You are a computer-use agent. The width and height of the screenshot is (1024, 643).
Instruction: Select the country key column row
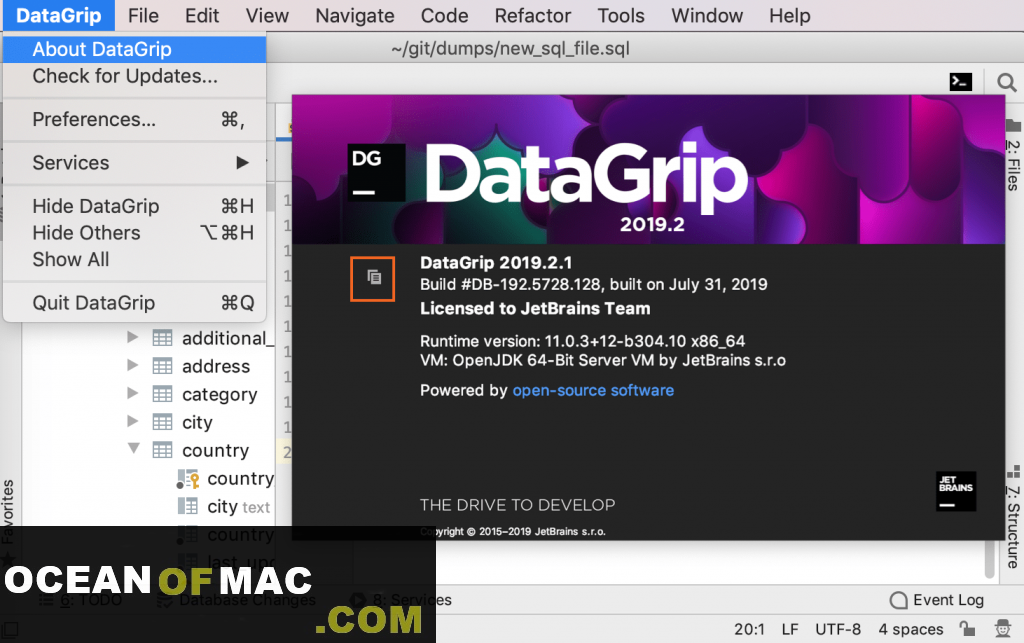pyautogui.click(x=226, y=478)
